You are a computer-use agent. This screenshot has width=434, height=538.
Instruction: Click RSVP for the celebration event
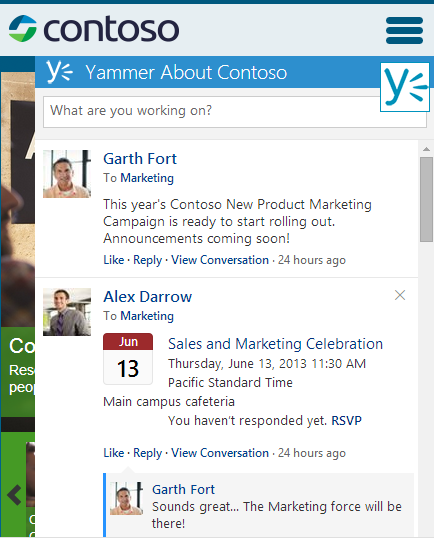pos(347,420)
